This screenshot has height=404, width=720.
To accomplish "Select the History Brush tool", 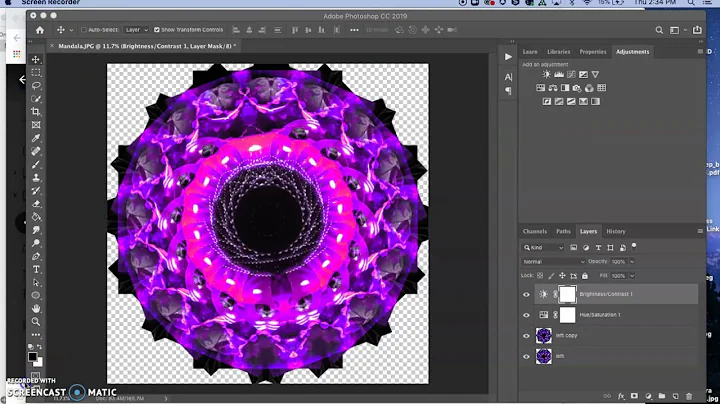I will [36, 191].
